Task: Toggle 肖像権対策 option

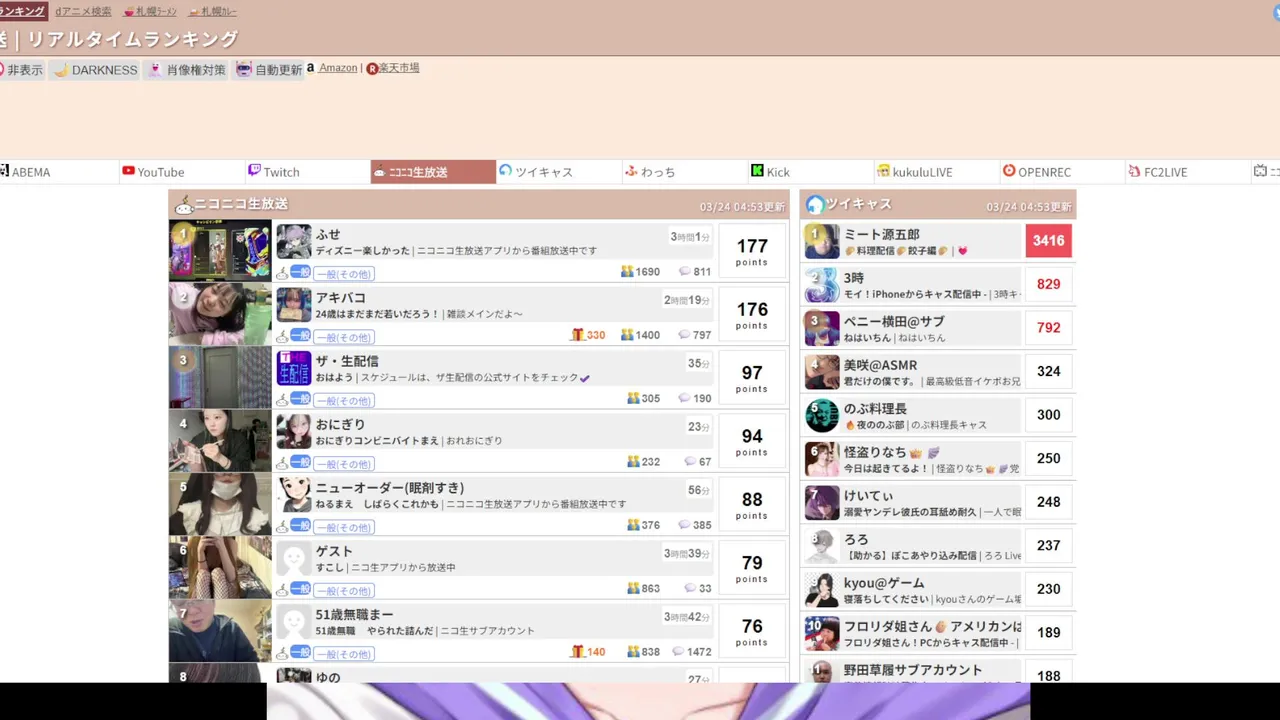Action: coord(186,70)
